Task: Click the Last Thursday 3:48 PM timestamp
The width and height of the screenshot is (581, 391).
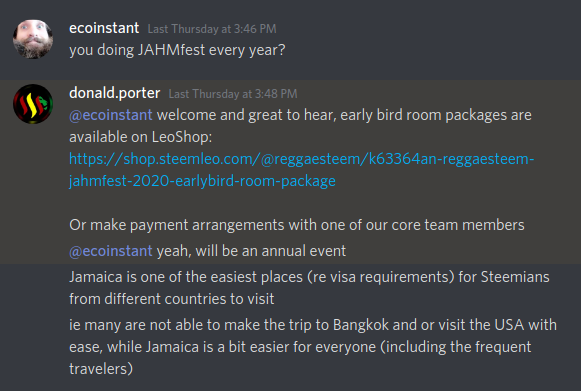Action: [233, 94]
